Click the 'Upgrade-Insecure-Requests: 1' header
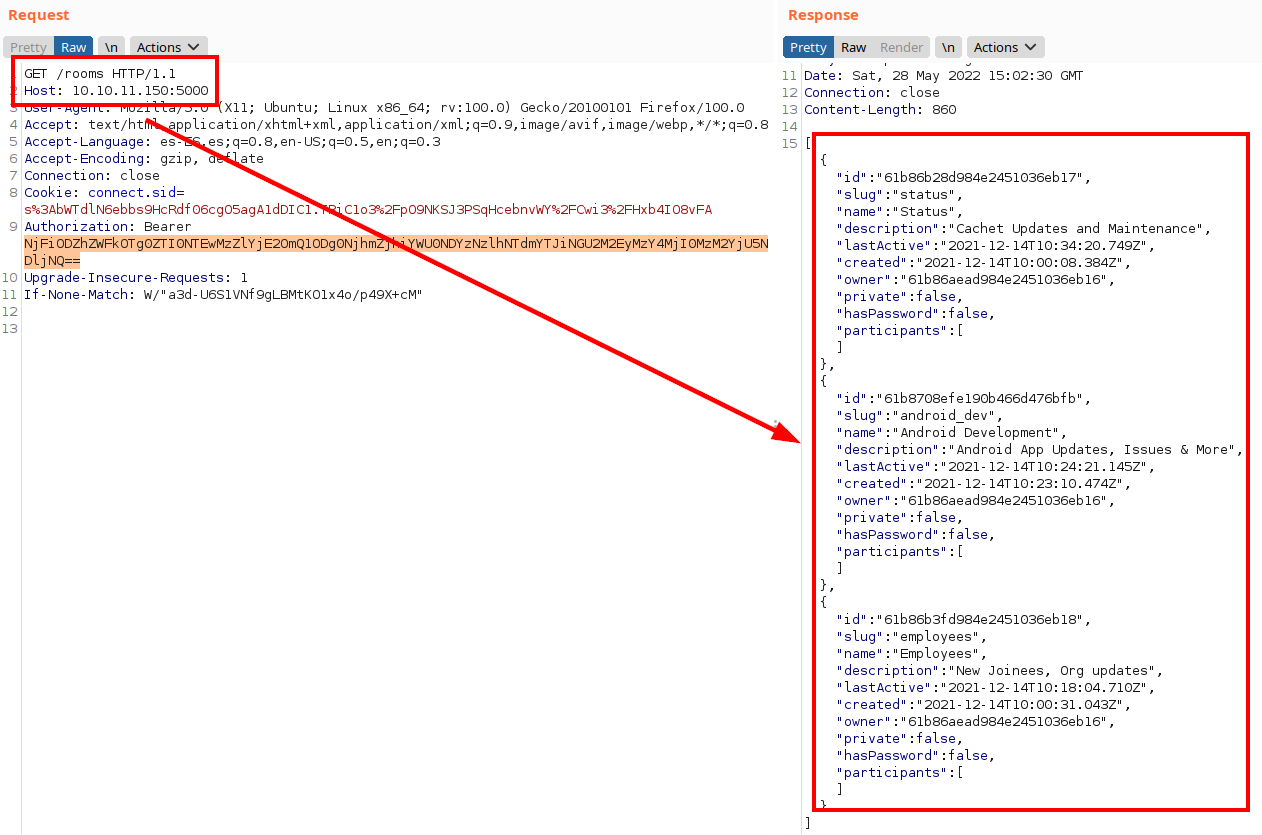 click(136, 278)
